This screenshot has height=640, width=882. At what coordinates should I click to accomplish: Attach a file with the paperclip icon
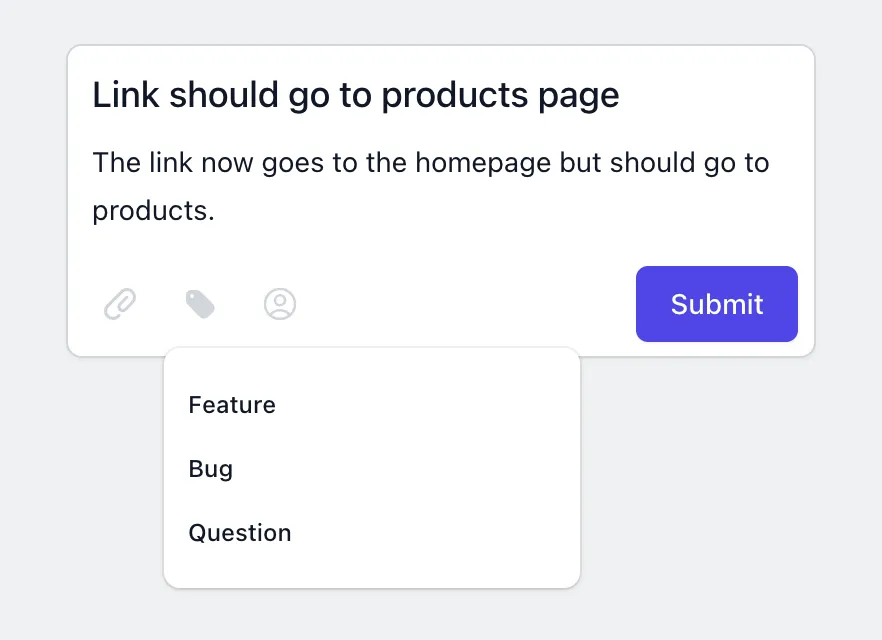[120, 304]
